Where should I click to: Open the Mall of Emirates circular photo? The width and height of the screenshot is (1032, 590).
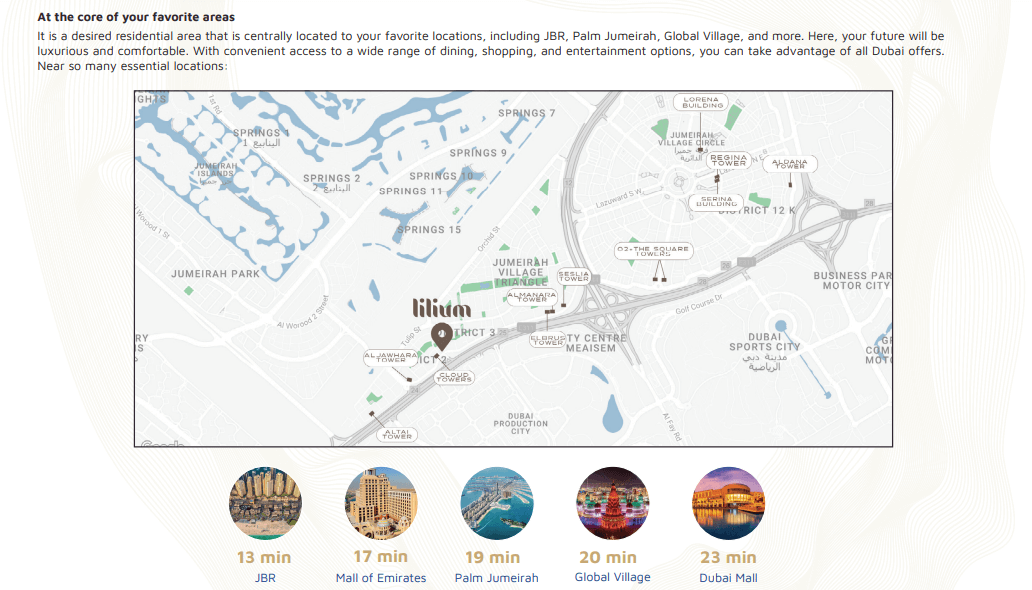point(381,504)
